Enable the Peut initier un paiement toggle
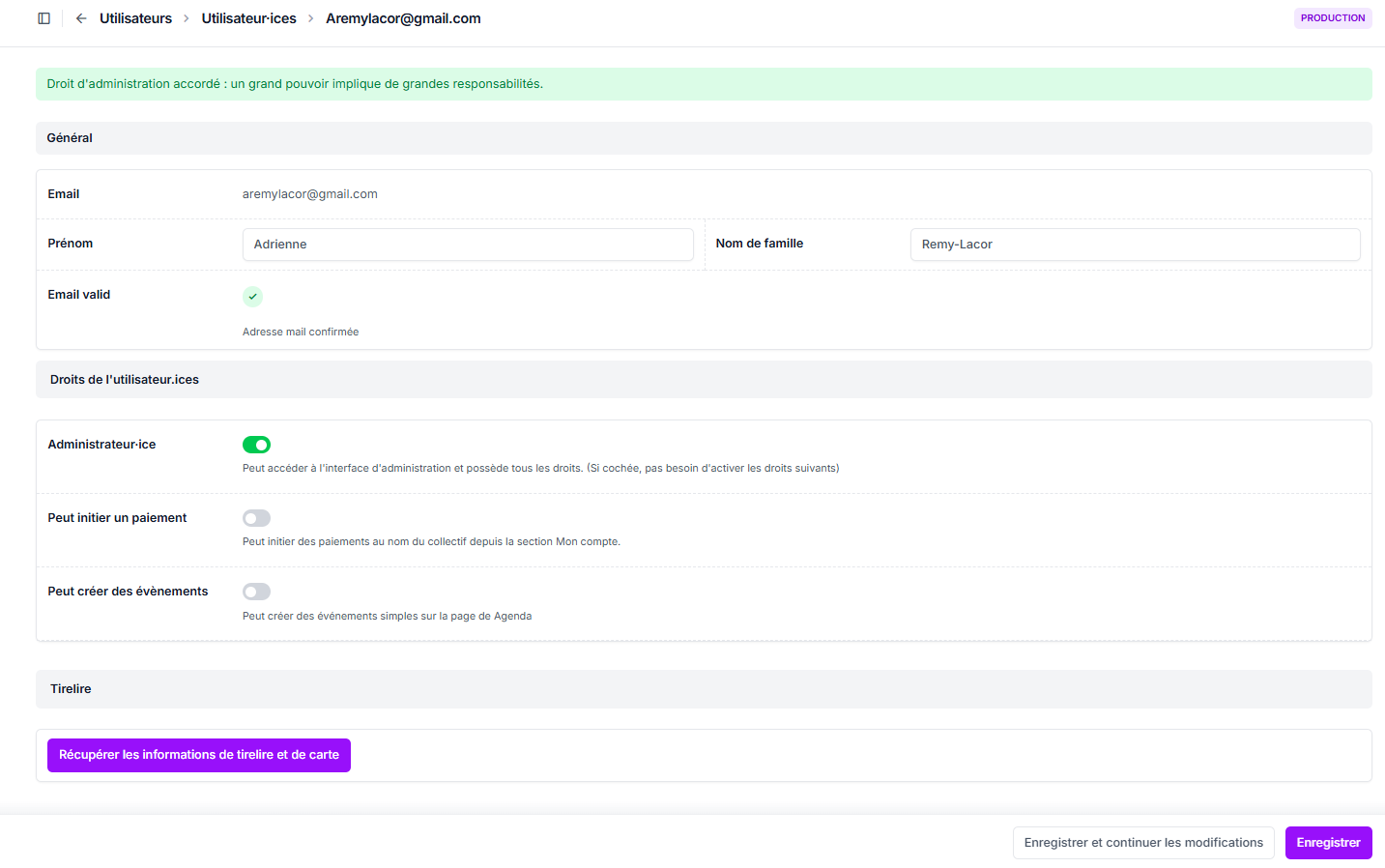This screenshot has width=1385, height=868. point(256,518)
